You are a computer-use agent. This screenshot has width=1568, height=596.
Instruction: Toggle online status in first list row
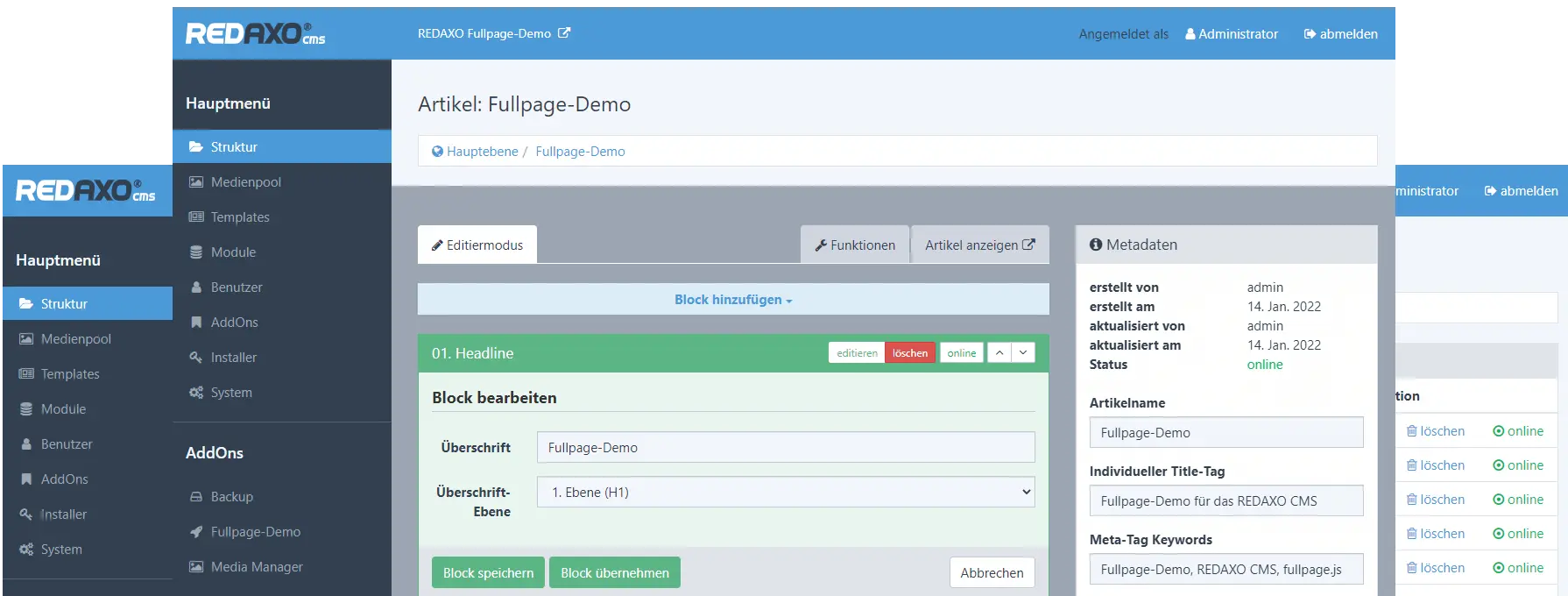point(1518,431)
